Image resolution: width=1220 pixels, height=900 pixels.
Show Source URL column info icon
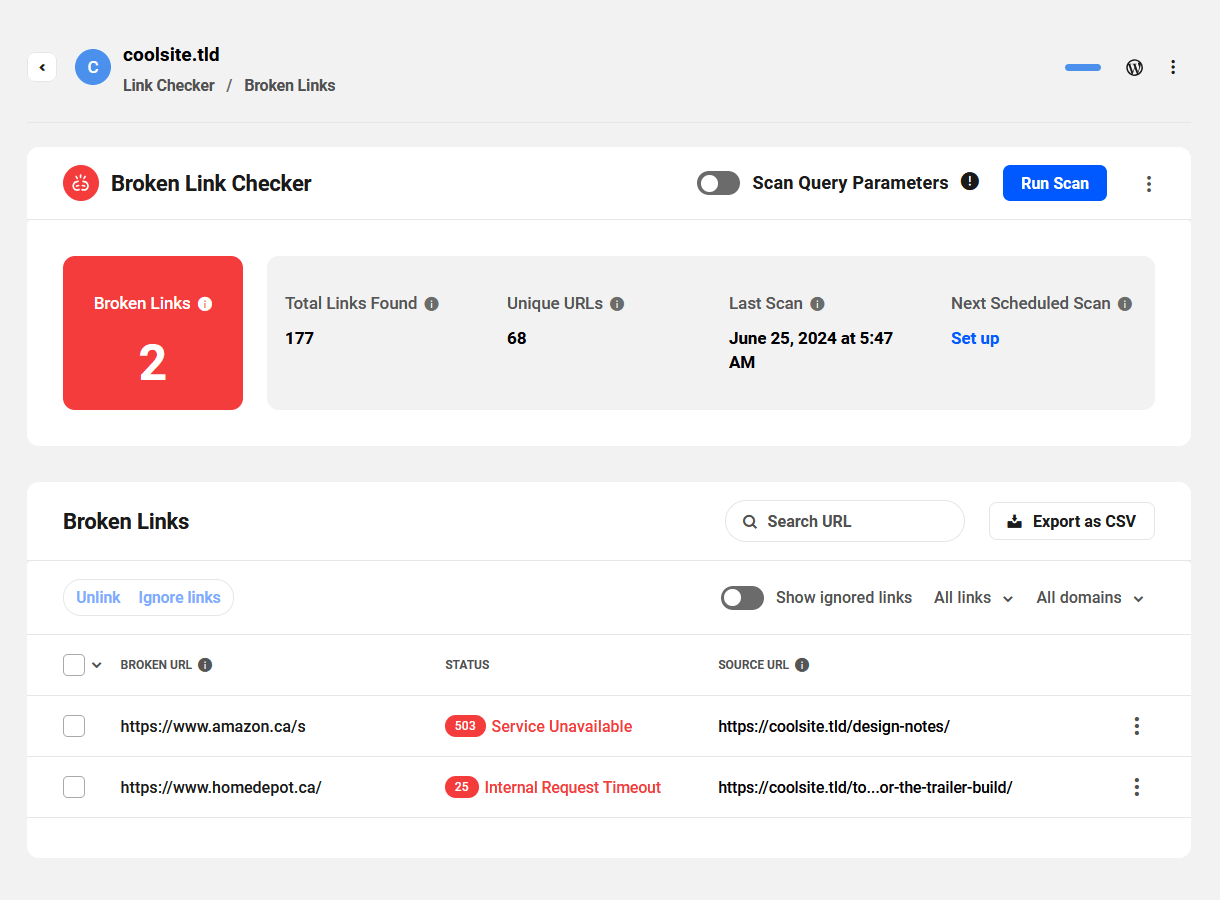pyautogui.click(x=802, y=665)
